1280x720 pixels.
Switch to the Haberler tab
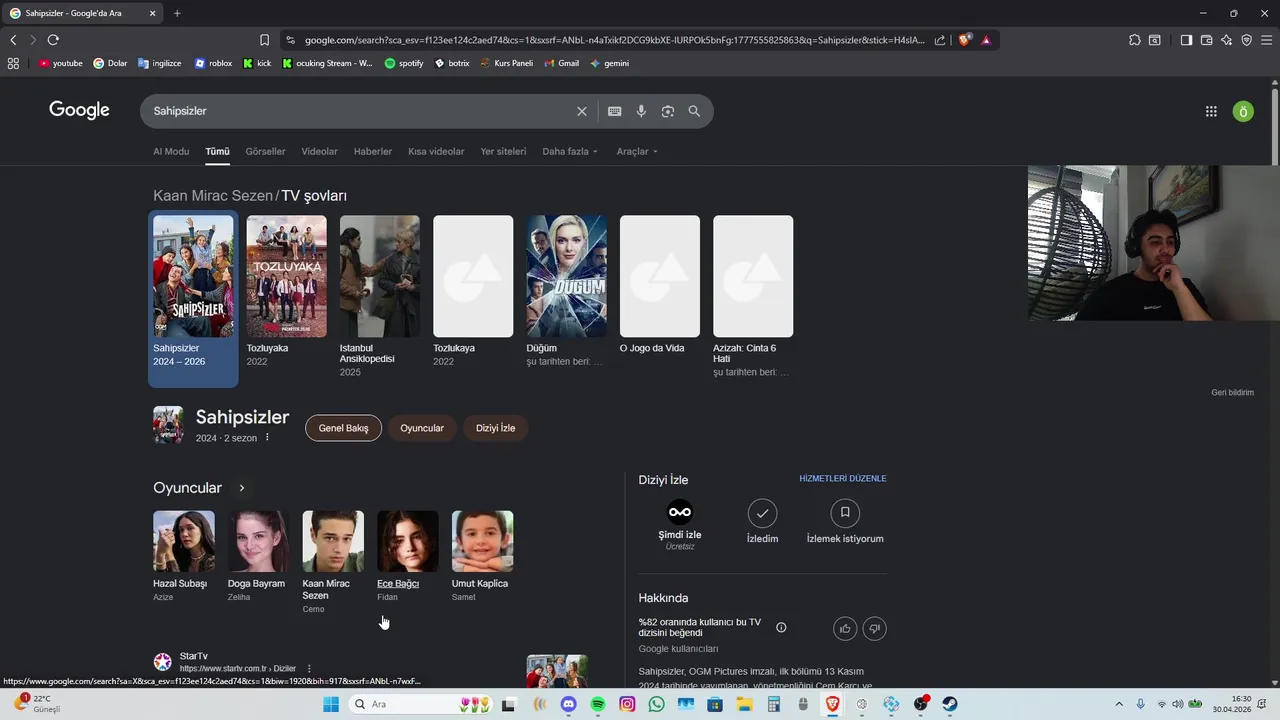click(x=373, y=152)
